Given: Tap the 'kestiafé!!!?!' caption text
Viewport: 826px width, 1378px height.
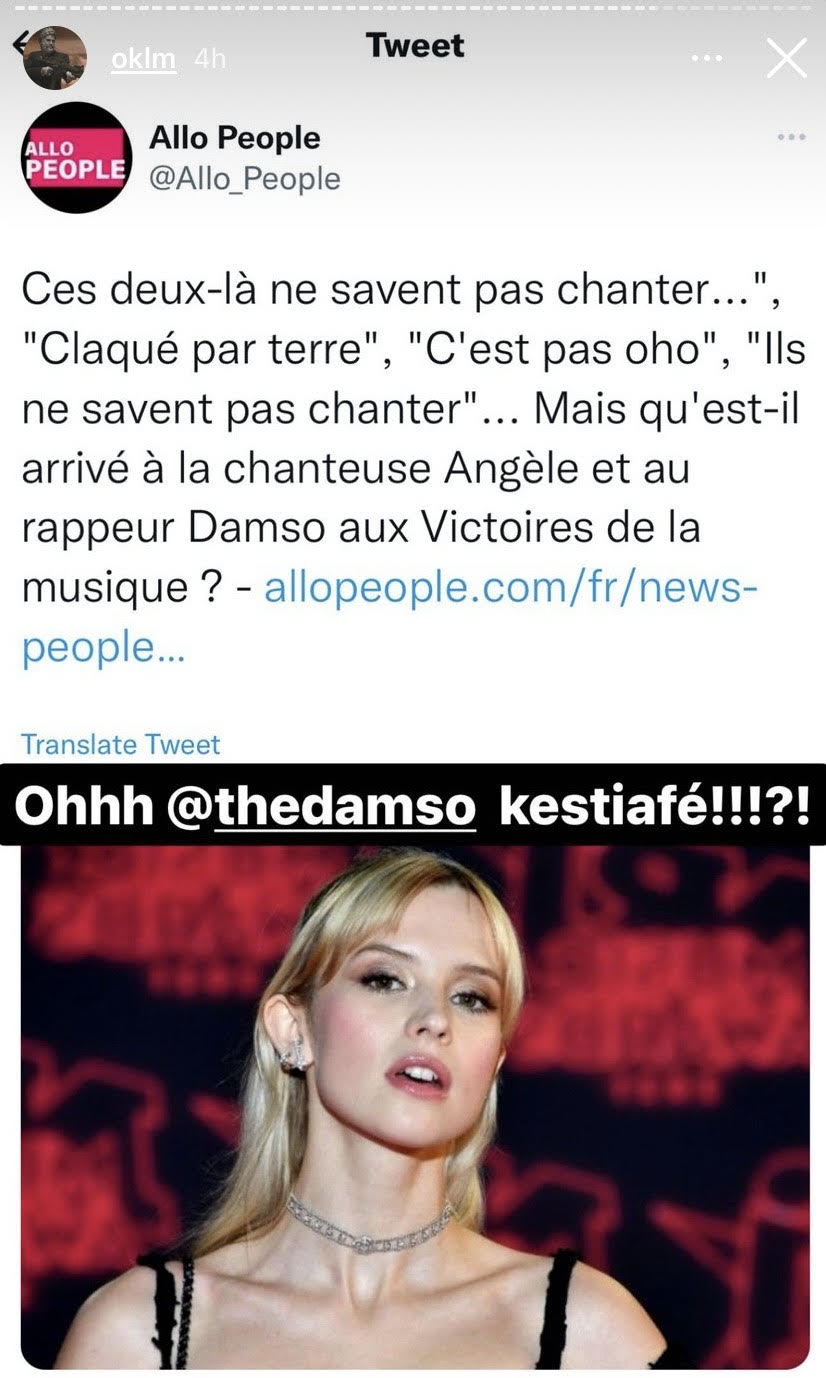Looking at the screenshot, I should pos(655,805).
